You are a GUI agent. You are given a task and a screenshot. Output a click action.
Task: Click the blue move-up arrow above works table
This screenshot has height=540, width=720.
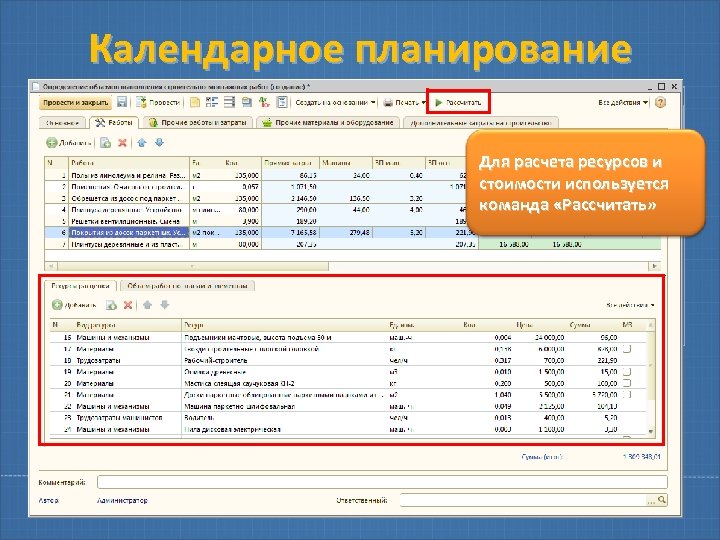click(142, 143)
